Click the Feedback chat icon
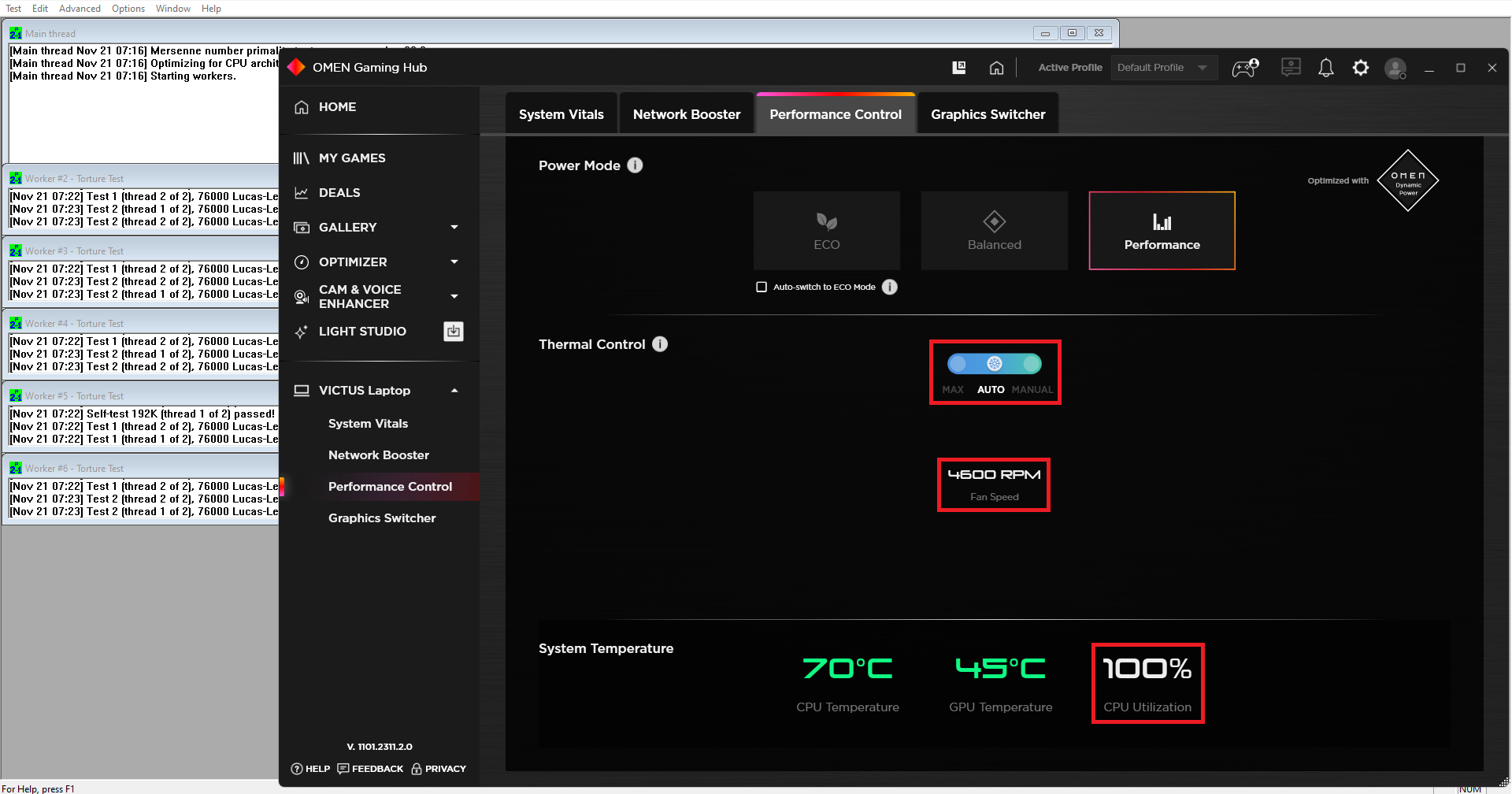1512x794 pixels. tap(343, 769)
